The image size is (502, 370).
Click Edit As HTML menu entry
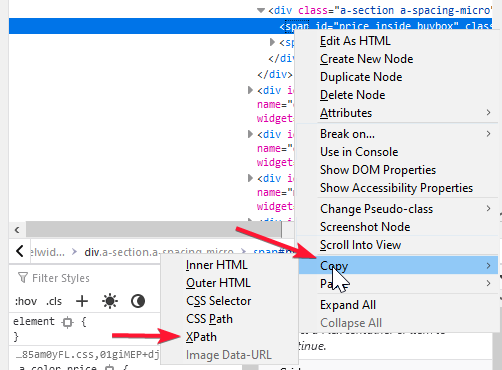click(x=355, y=41)
